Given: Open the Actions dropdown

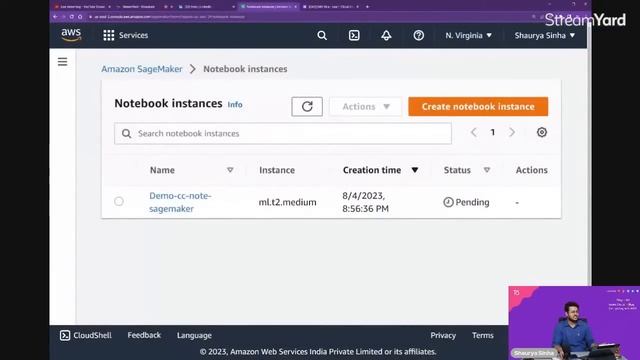Looking at the screenshot, I should point(366,107).
